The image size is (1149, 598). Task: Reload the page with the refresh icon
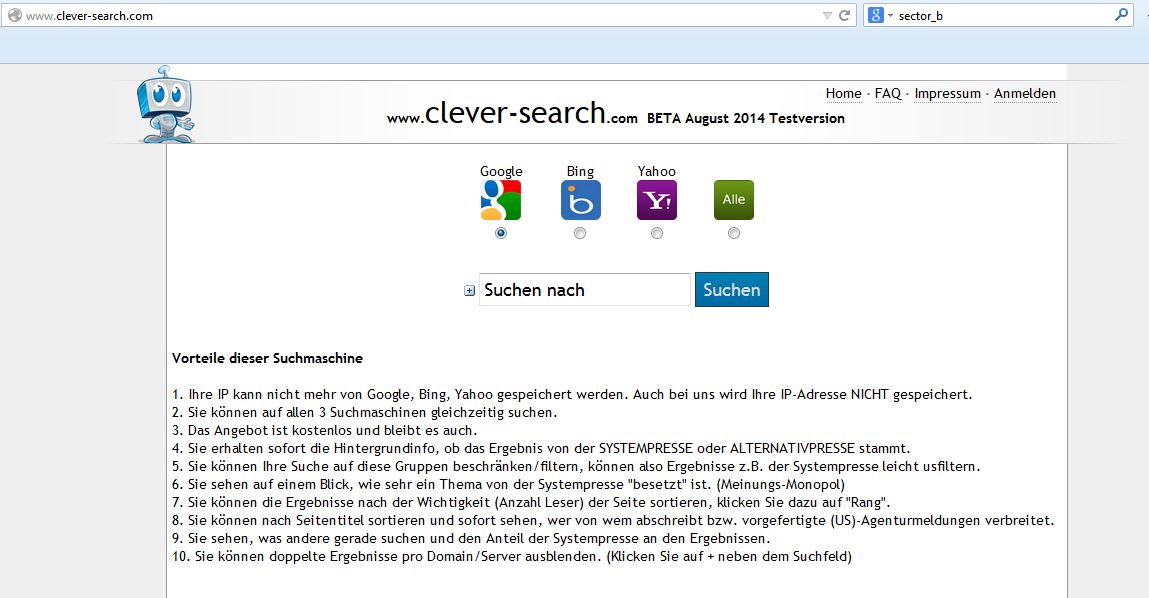tap(844, 15)
